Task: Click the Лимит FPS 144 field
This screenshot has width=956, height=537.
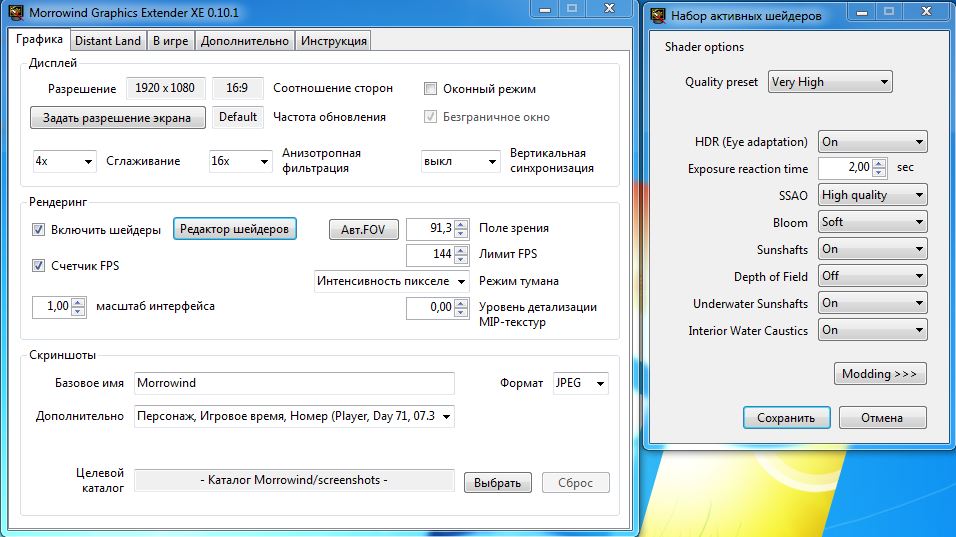Action: [430, 254]
